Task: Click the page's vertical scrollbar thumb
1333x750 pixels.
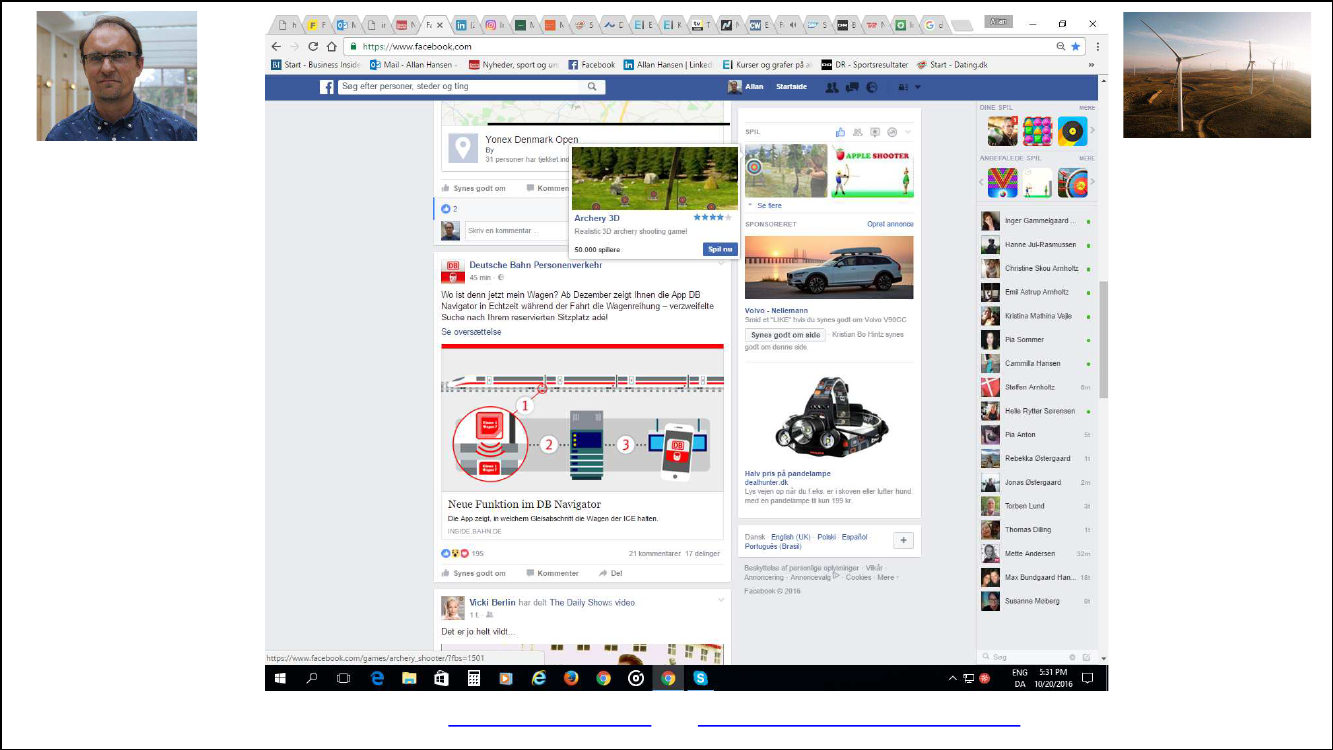Action: click(x=1103, y=340)
